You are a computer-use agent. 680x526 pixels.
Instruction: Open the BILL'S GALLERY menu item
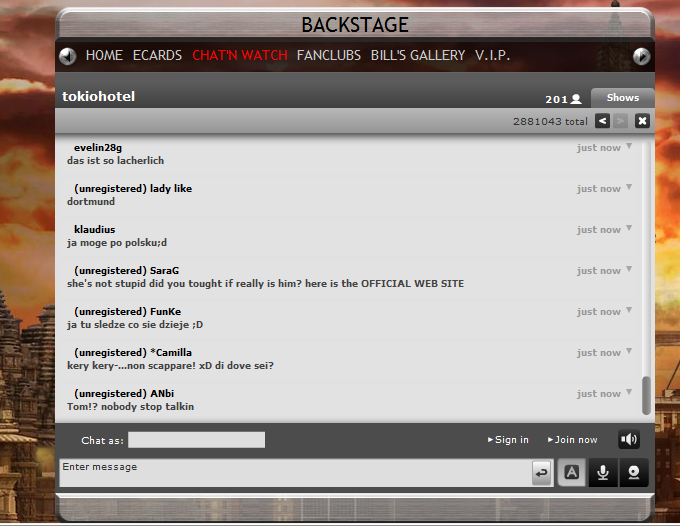[418, 56]
